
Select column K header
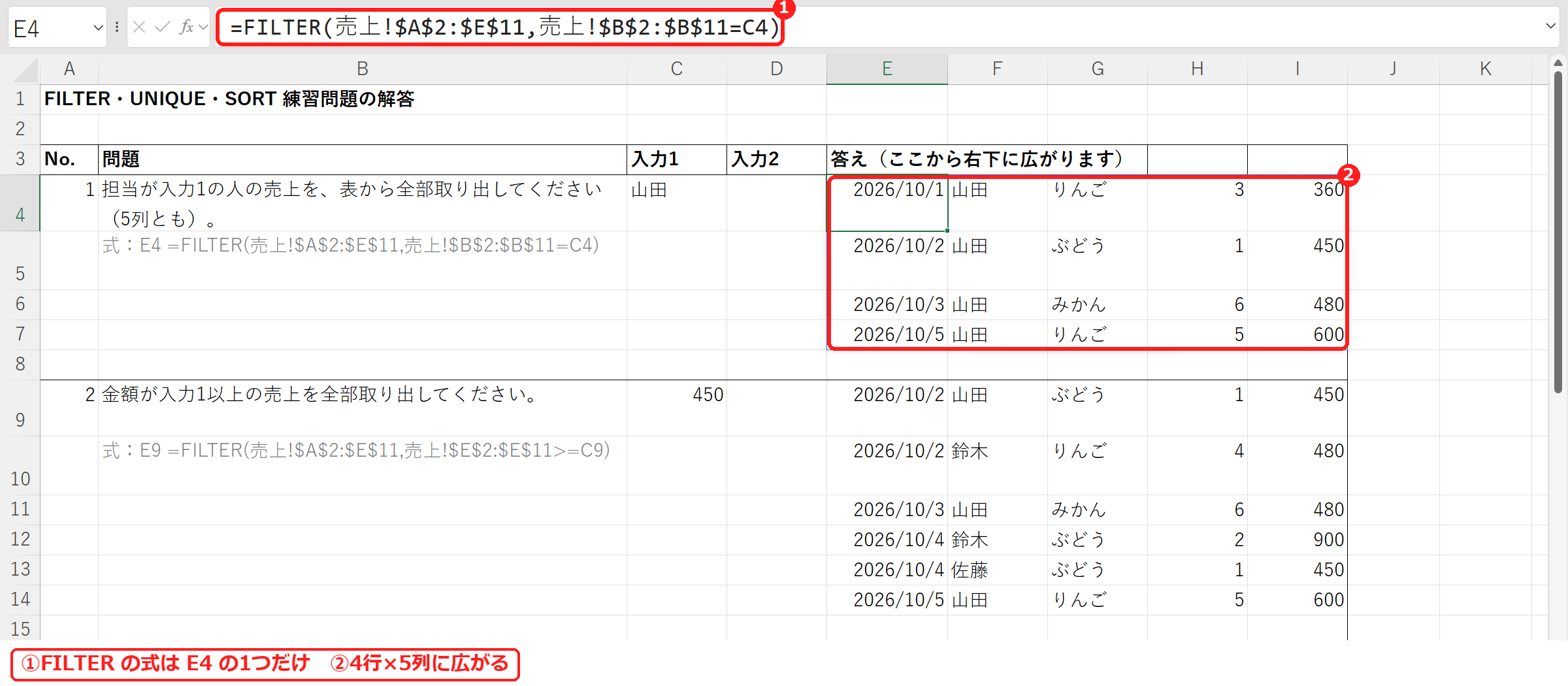click(x=1486, y=69)
